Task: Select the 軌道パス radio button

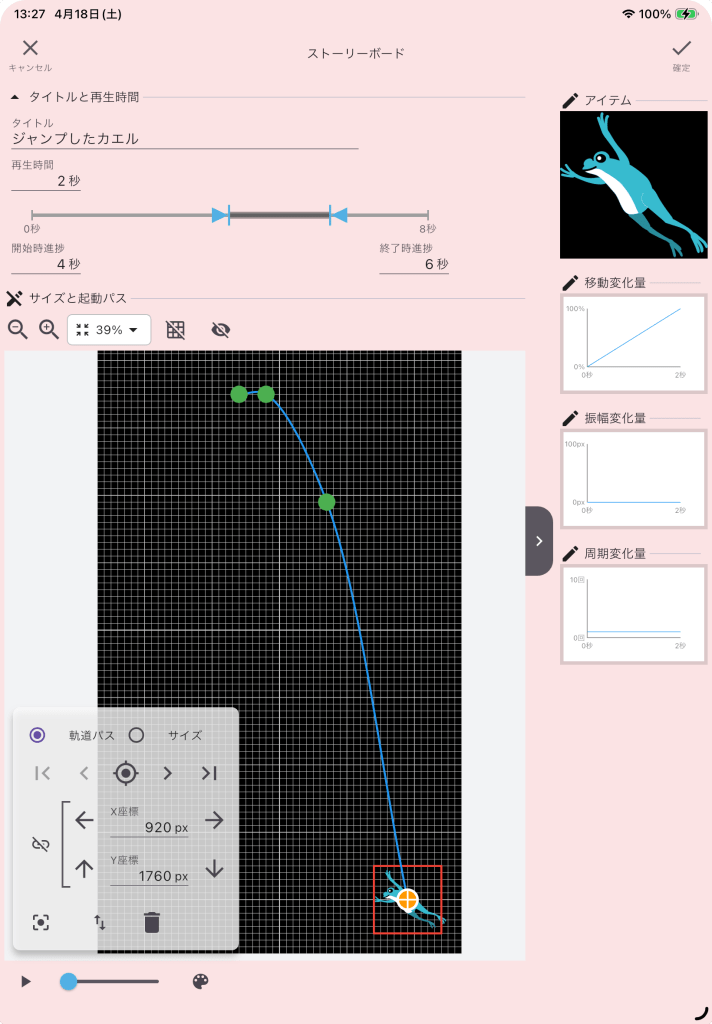Action: [x=38, y=735]
